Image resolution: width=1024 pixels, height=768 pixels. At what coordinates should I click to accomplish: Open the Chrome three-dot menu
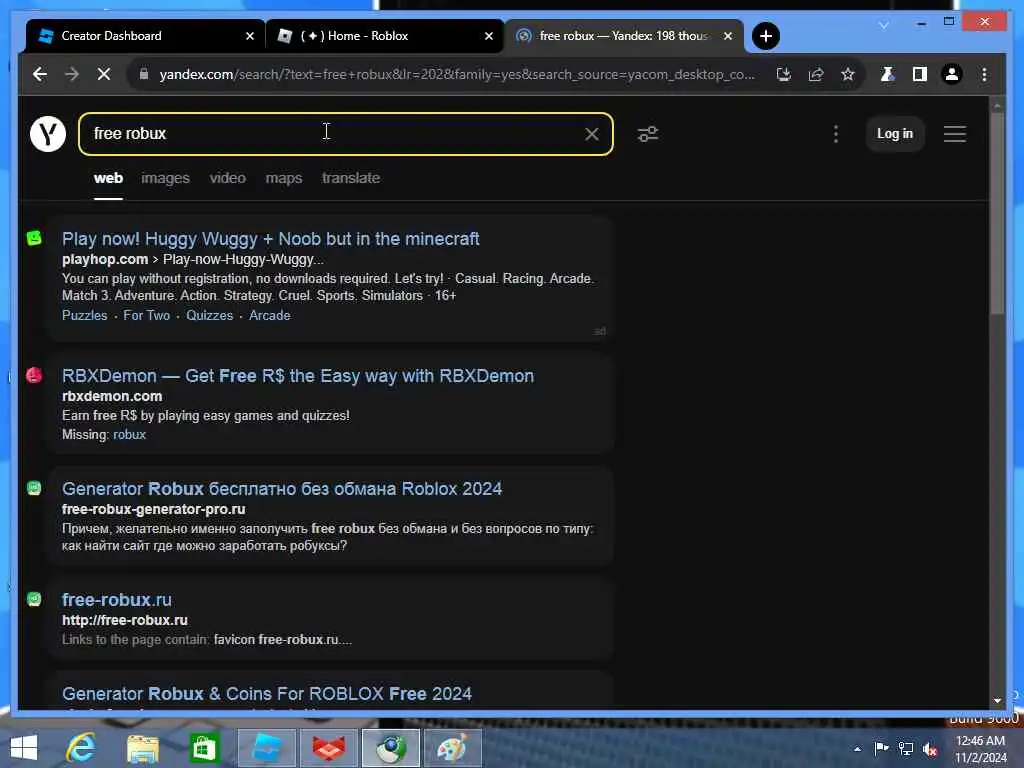pos(984,74)
